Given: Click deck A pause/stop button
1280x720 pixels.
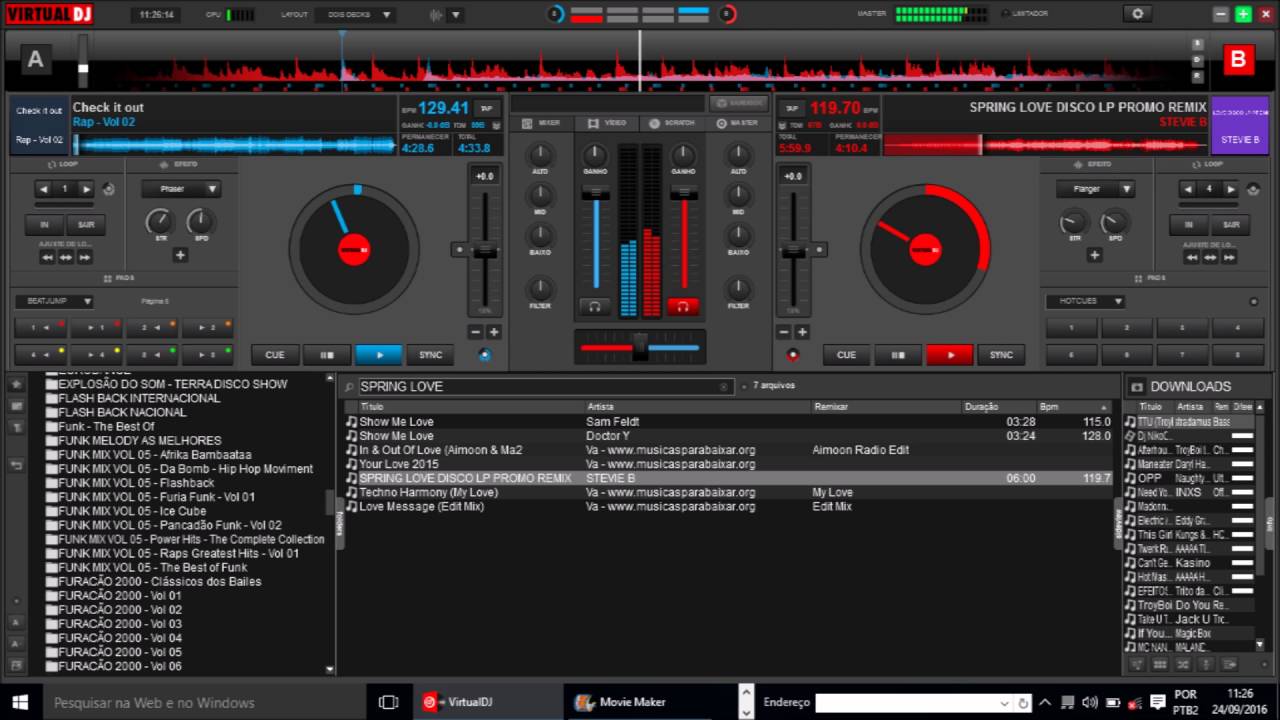Looking at the screenshot, I should coord(326,355).
